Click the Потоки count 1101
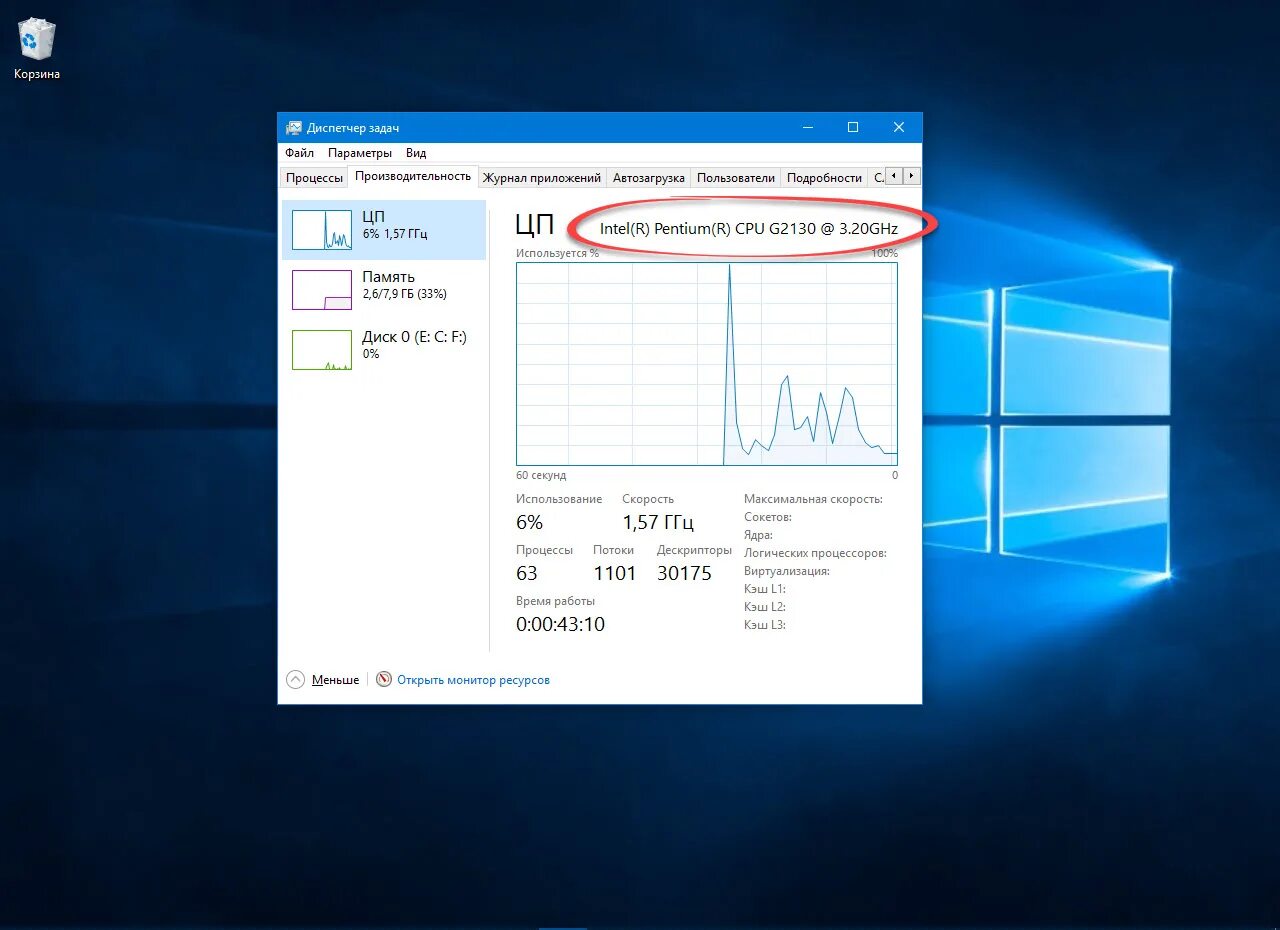The image size is (1280, 930). 615,573
